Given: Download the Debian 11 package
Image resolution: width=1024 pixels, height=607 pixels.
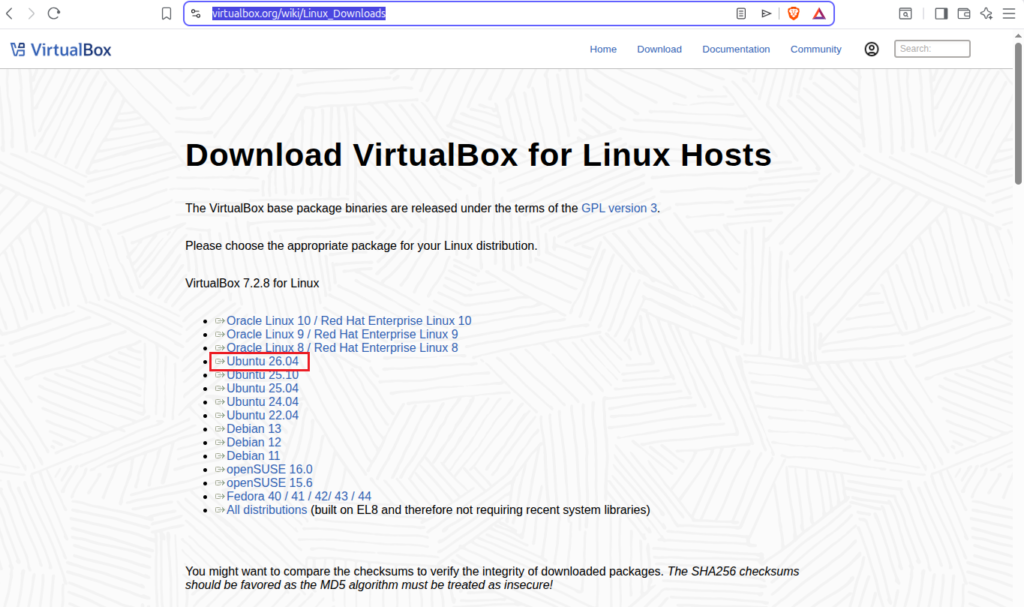Looking at the screenshot, I should (253, 456).
